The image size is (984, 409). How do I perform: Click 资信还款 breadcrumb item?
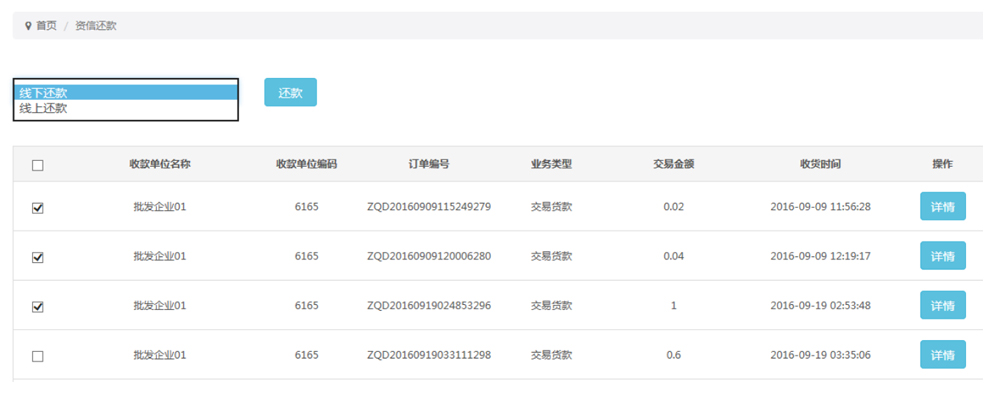[x=96, y=26]
